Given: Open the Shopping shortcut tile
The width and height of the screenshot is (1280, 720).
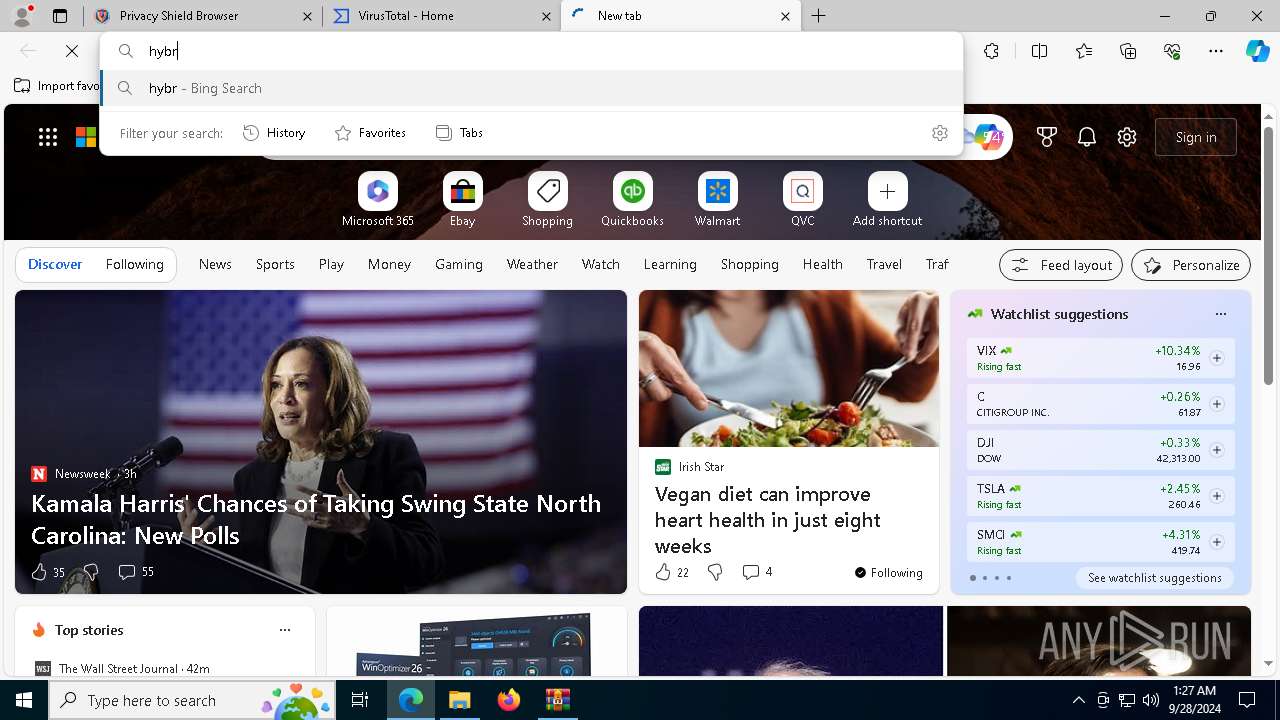Looking at the screenshot, I should (547, 200).
